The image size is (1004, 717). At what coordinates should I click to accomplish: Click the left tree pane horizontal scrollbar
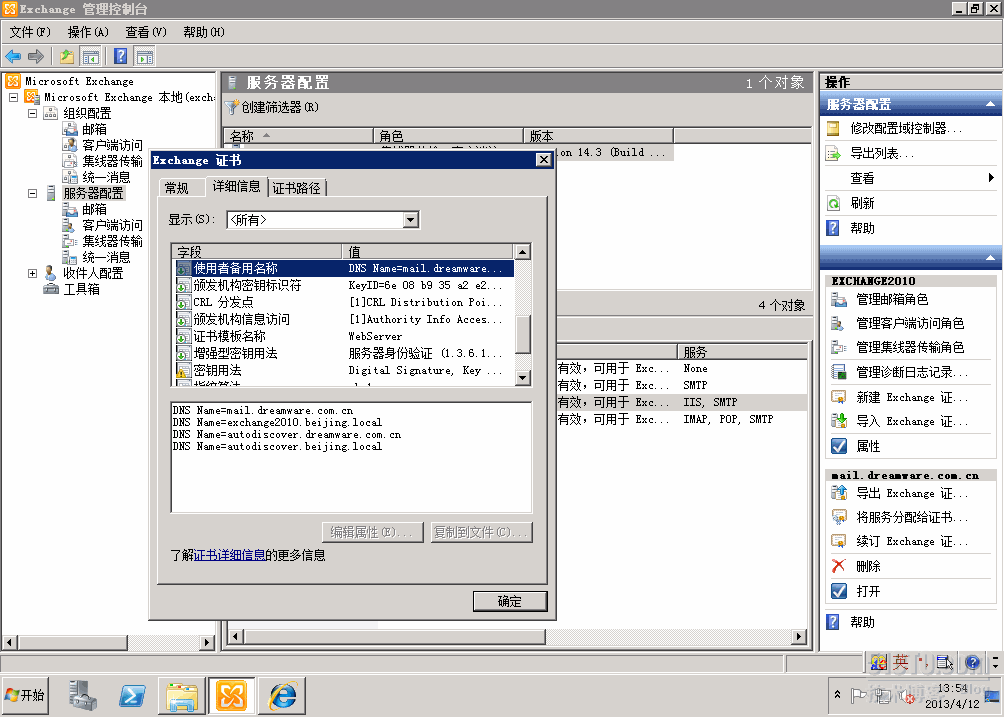pyautogui.click(x=109, y=642)
